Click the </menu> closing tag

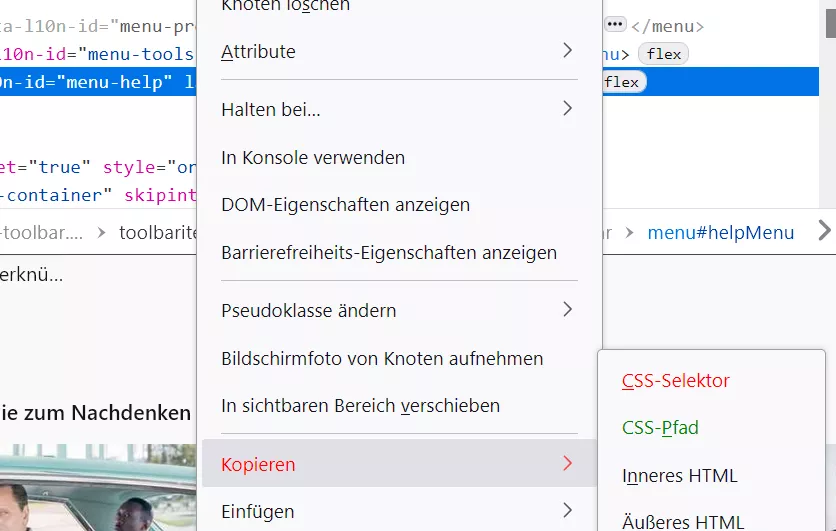(x=668, y=26)
